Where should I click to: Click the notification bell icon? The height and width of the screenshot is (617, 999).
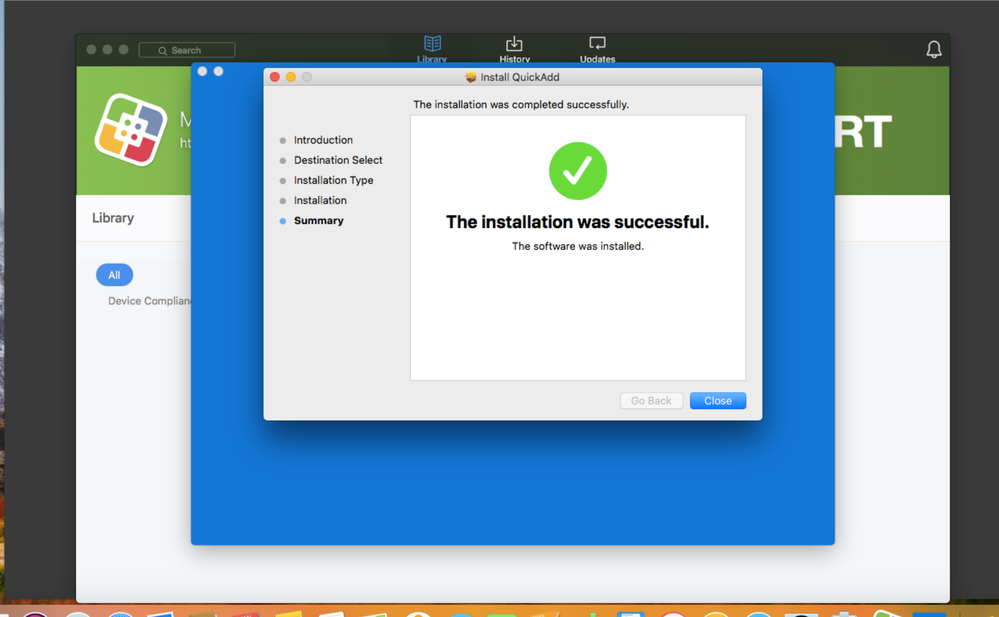(x=933, y=50)
